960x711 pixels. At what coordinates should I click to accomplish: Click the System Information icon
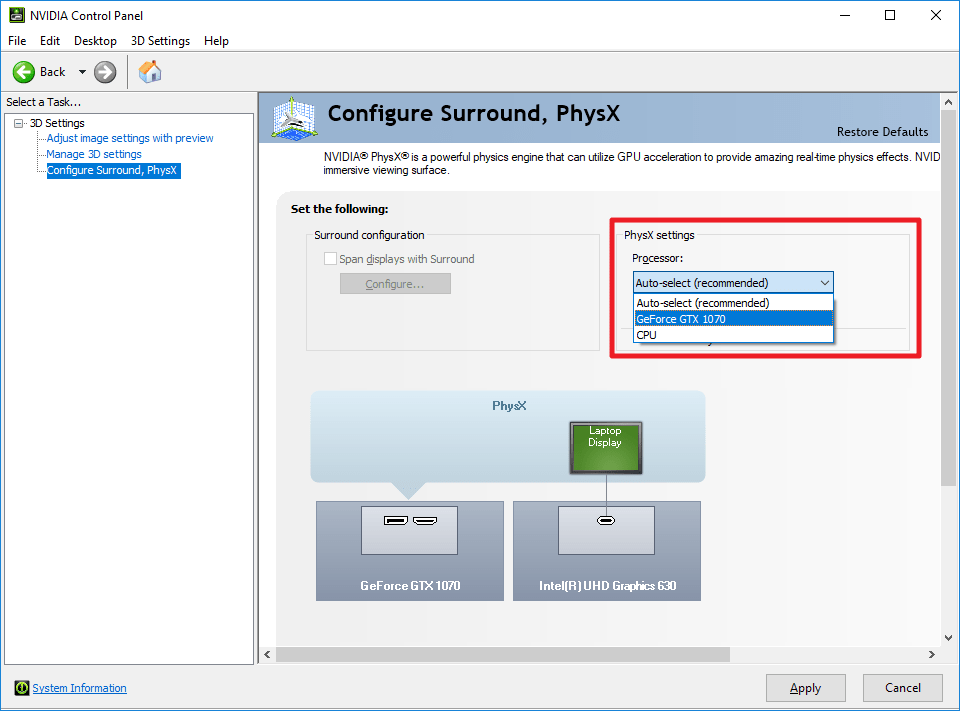pyautogui.click(x=22, y=688)
